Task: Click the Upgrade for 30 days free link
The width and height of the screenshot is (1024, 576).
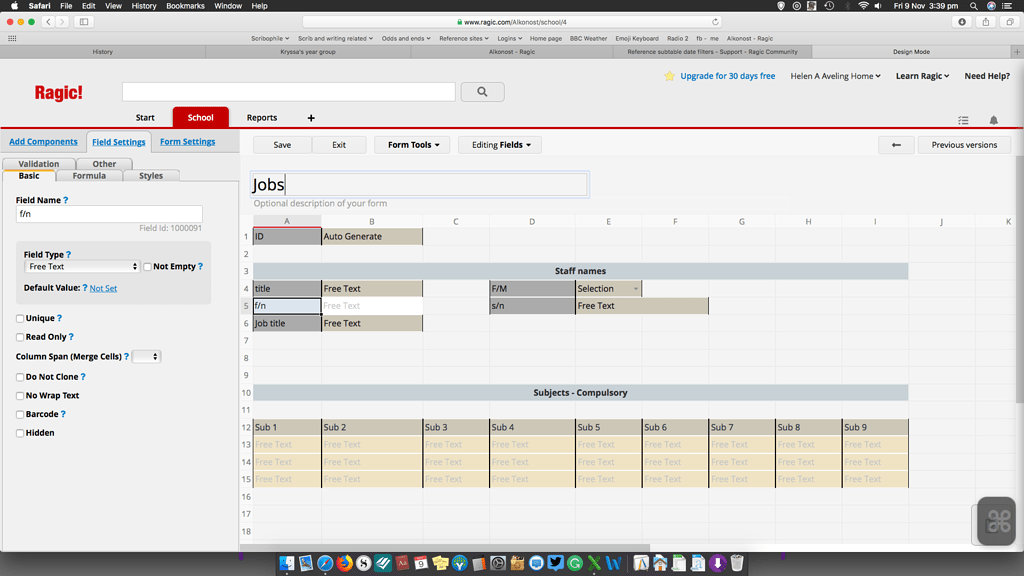Action: [727, 76]
